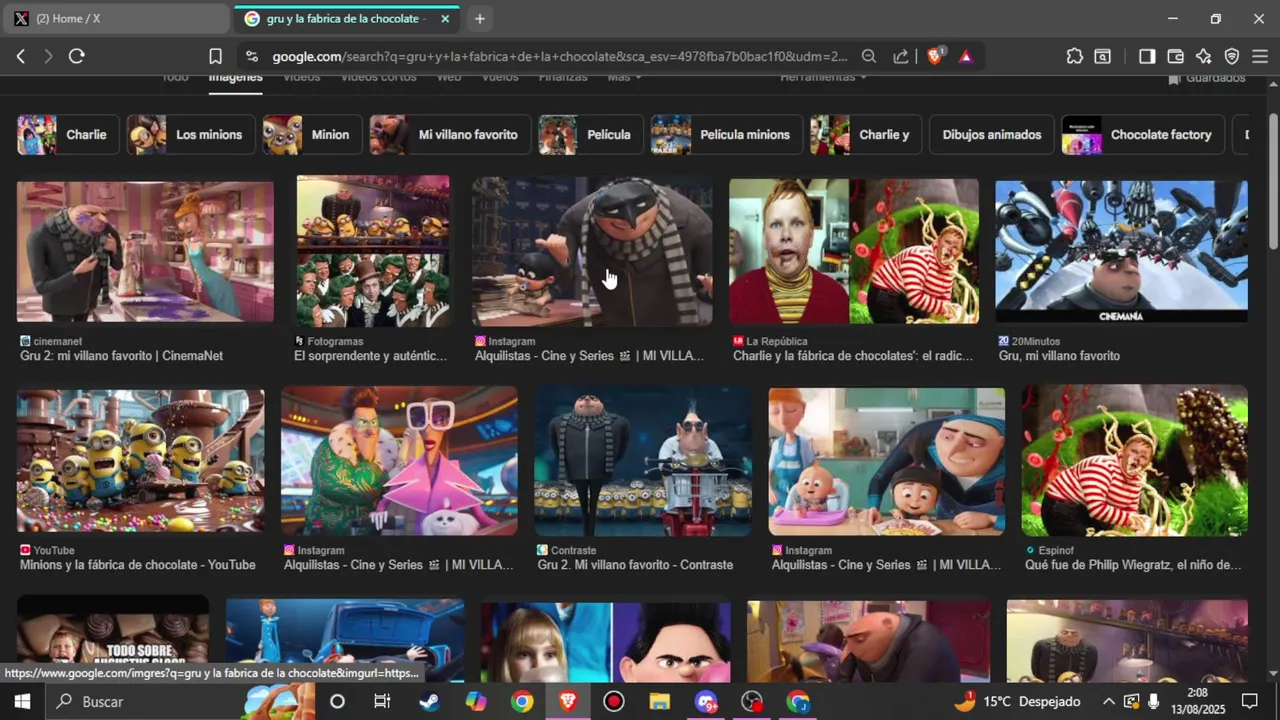Open the share icon in address bar

click(x=901, y=57)
